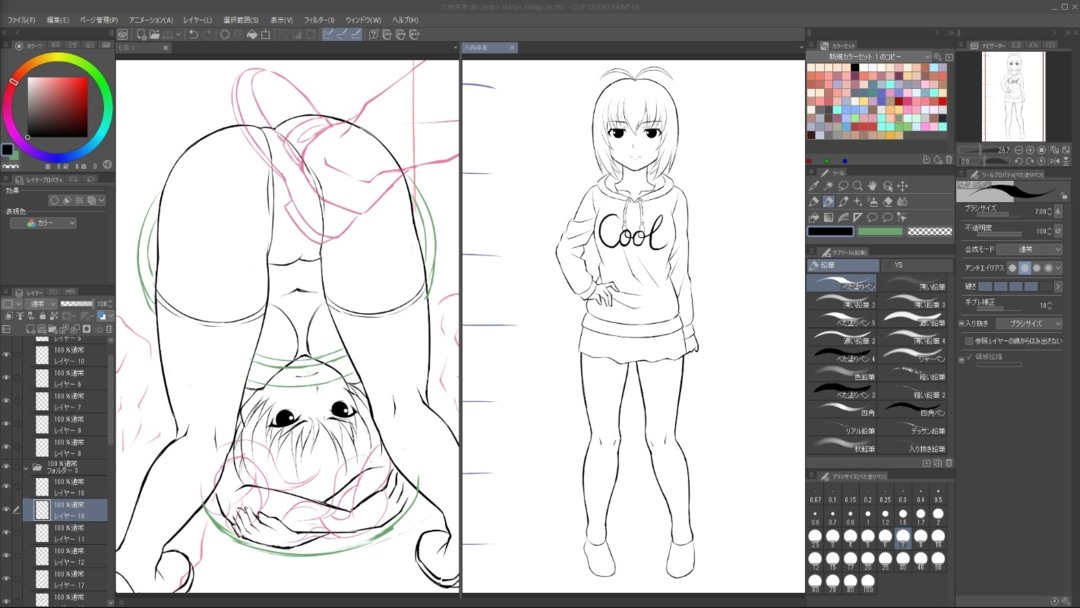Open the anti-alias options dropdown arrow

[1059, 268]
